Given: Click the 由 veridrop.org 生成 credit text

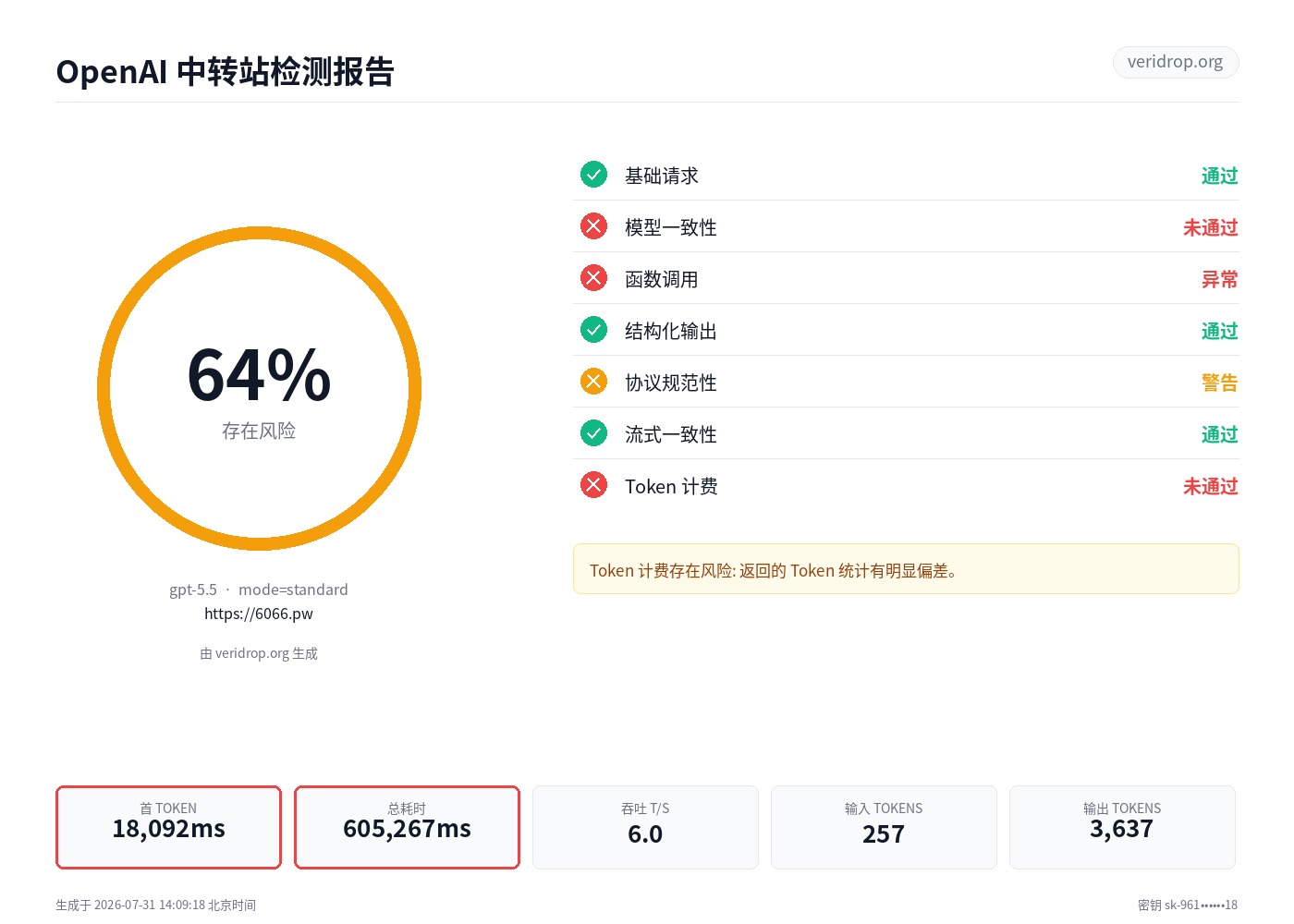Looking at the screenshot, I should click(259, 653).
